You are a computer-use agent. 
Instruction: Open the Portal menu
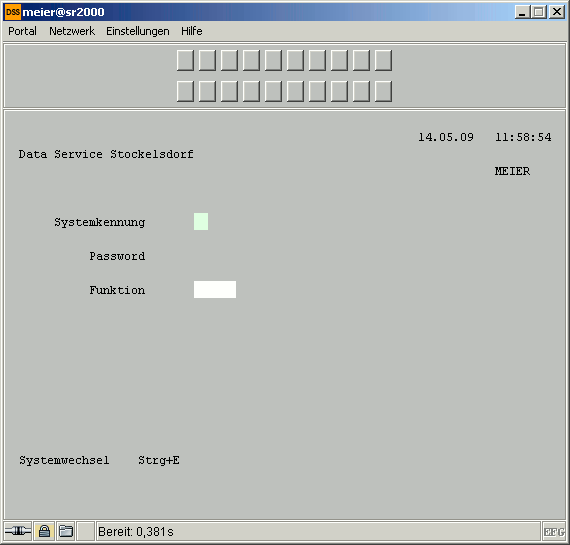[22, 31]
